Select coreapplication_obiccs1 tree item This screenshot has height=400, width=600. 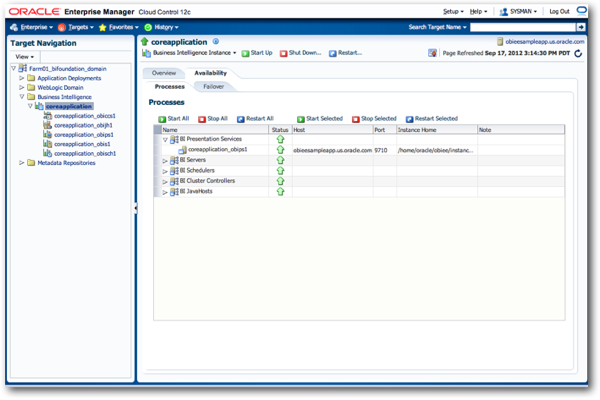(85, 116)
